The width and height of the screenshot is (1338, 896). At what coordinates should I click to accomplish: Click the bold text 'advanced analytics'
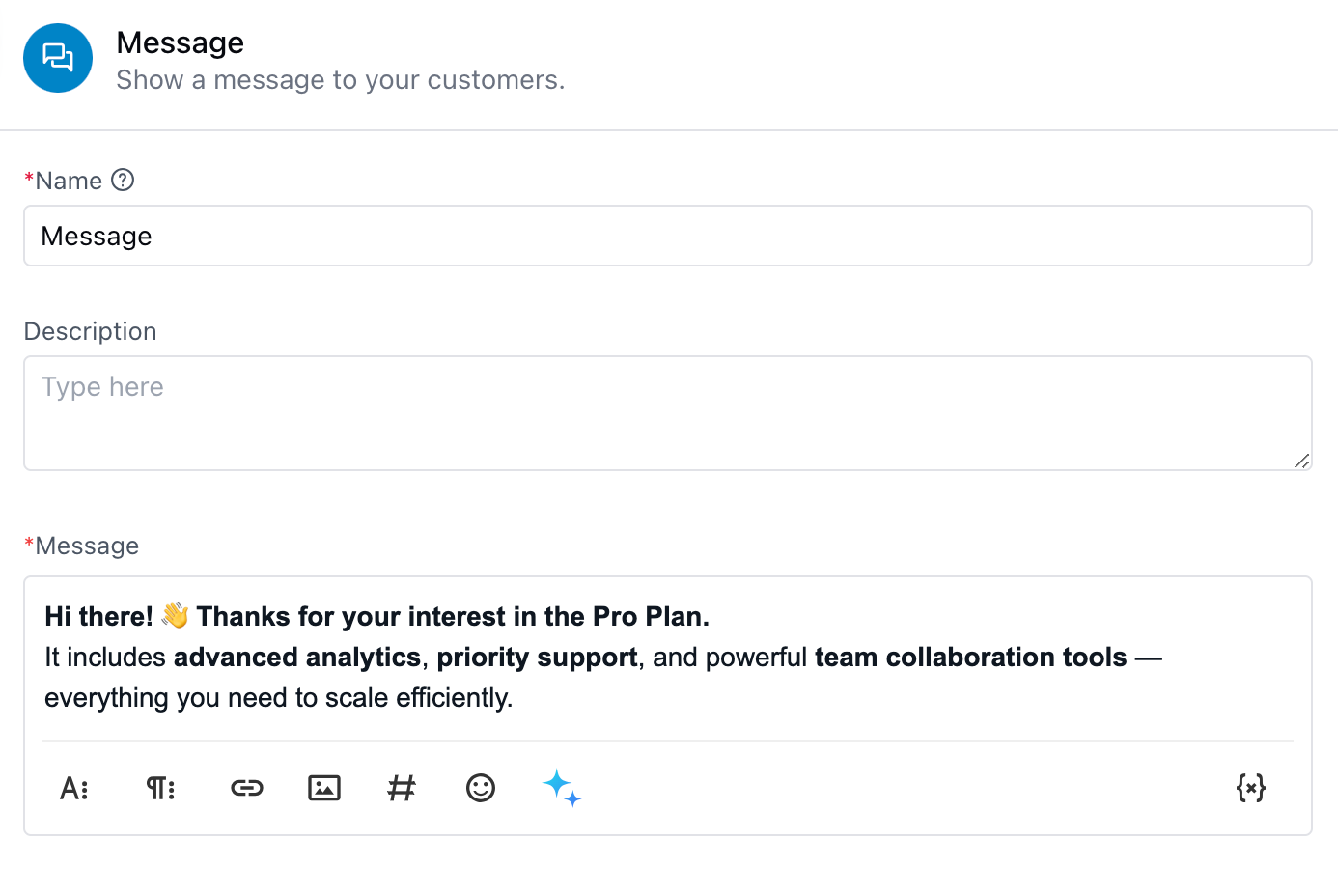(297, 657)
